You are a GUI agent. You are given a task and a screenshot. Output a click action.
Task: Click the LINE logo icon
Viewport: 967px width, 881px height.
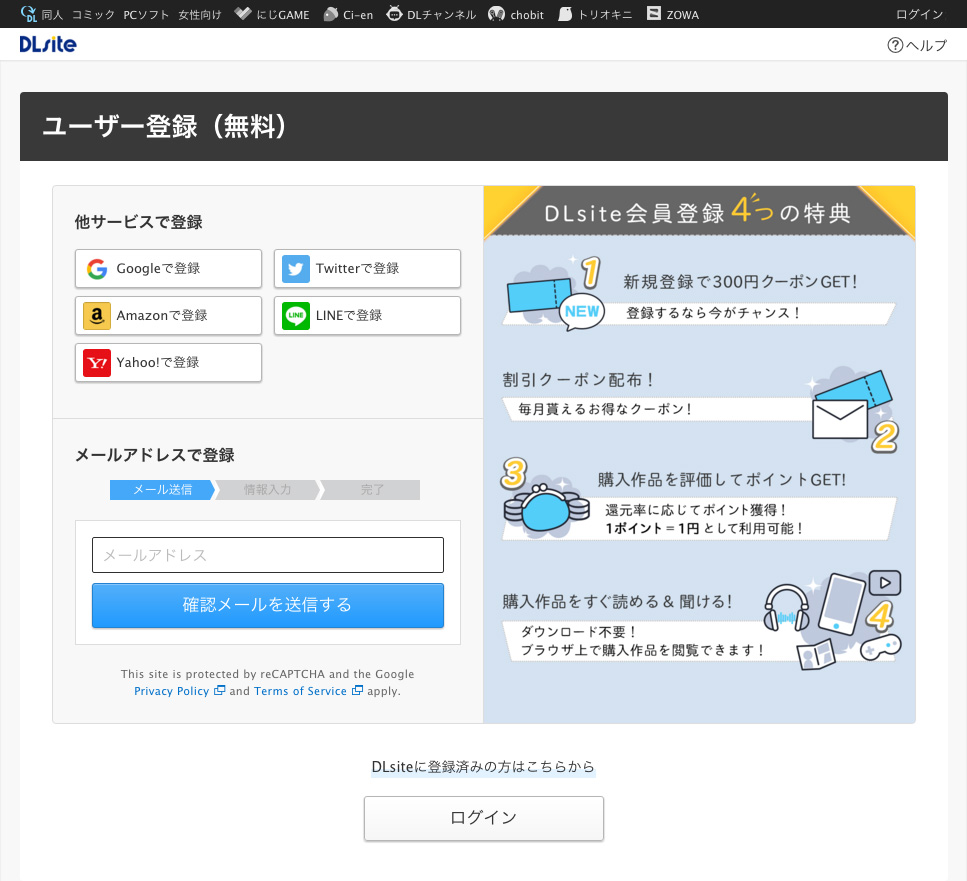point(296,316)
